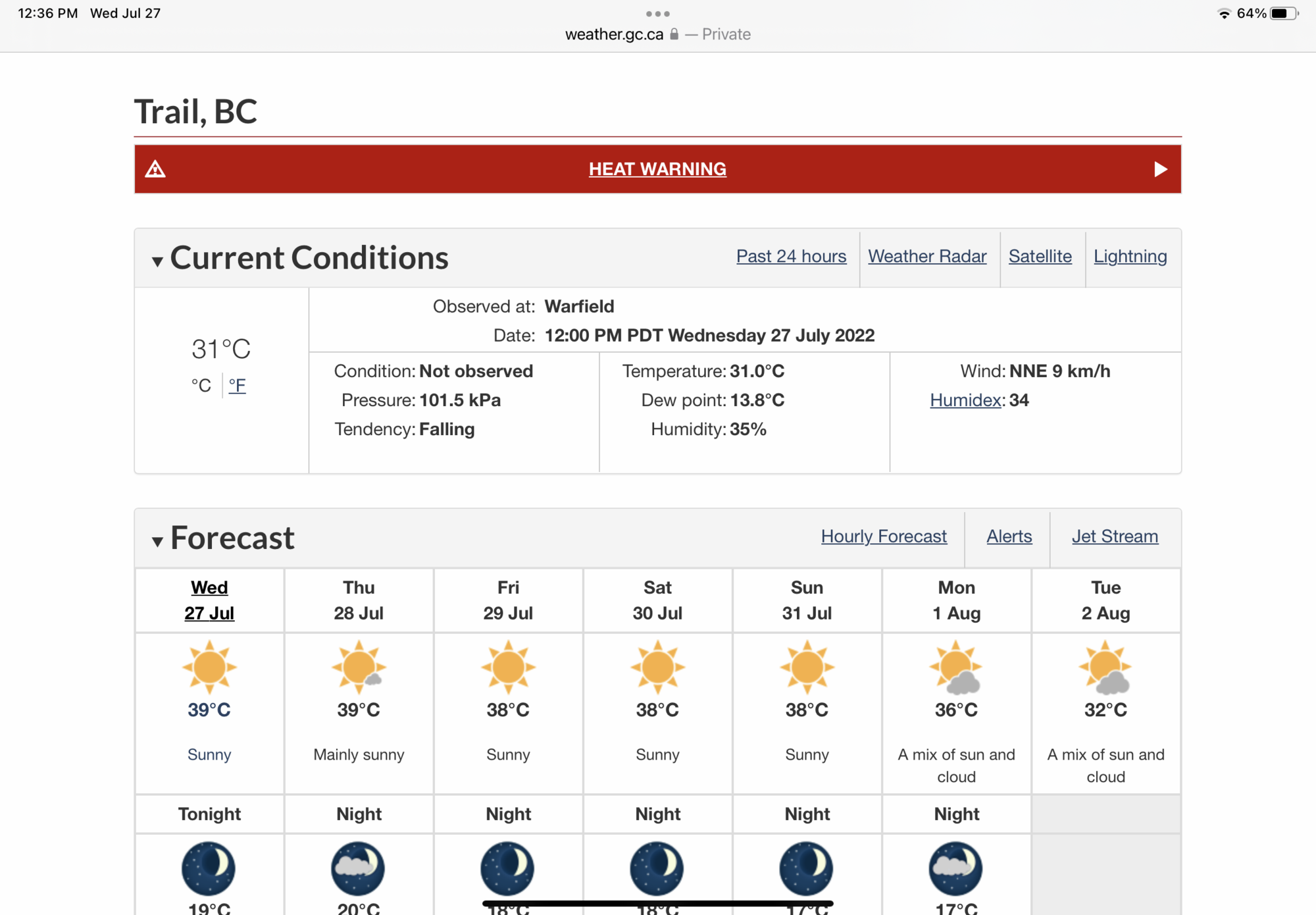The height and width of the screenshot is (915, 1316).
Task: Tap the weather.gc.ca address bar
Action: tap(615, 34)
